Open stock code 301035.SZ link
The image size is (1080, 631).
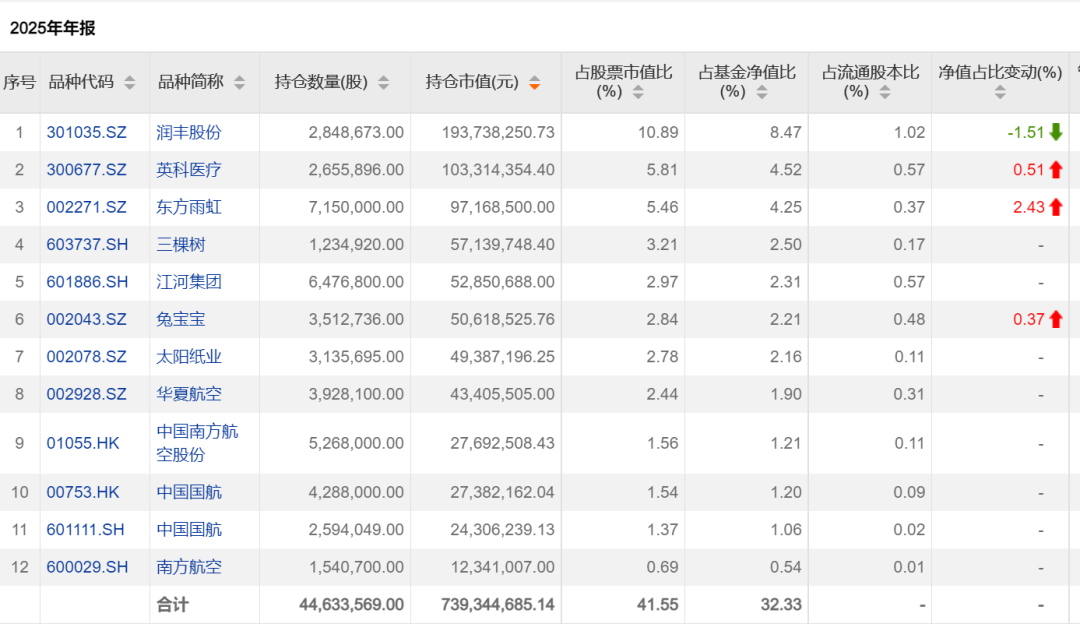coord(87,132)
